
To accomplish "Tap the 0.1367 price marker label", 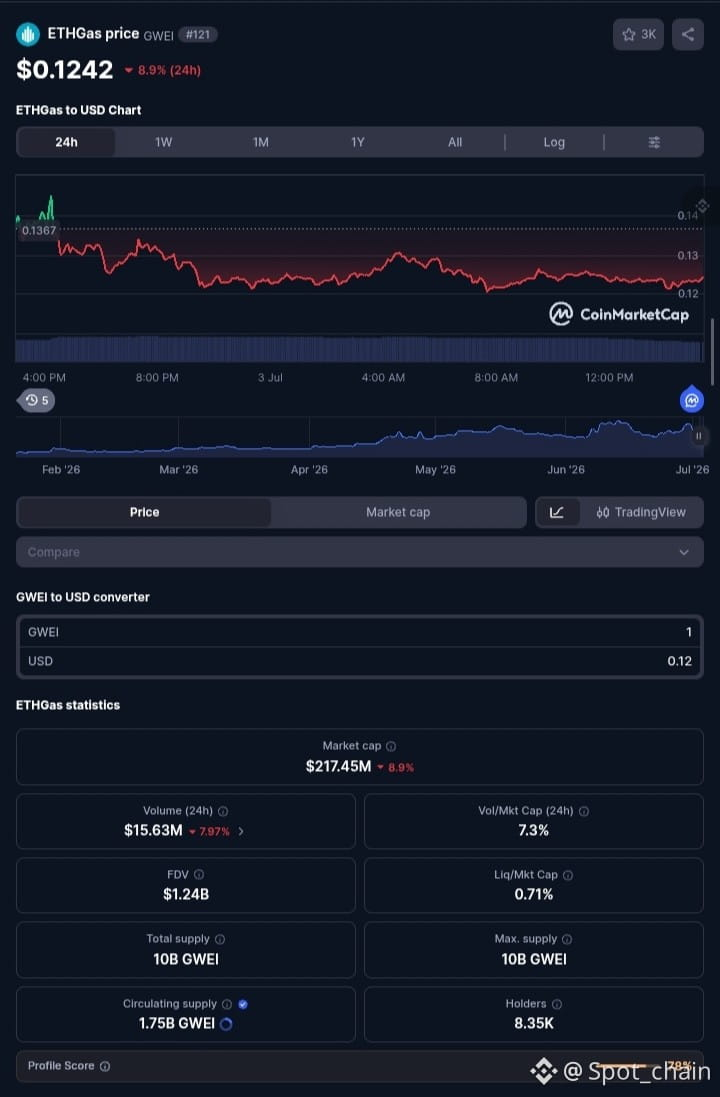I will click(38, 230).
